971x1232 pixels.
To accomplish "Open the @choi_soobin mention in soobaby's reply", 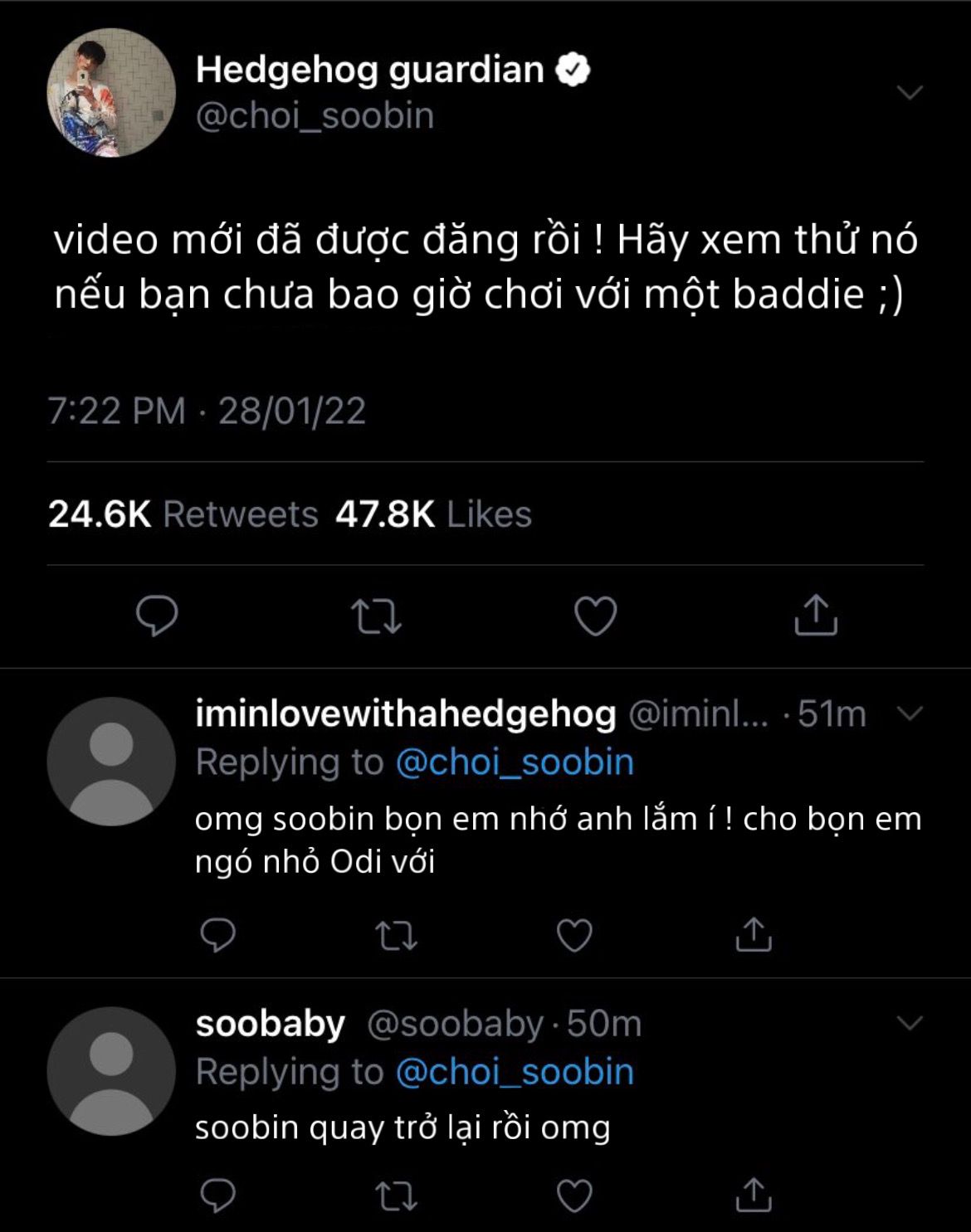I will pos(515,1072).
